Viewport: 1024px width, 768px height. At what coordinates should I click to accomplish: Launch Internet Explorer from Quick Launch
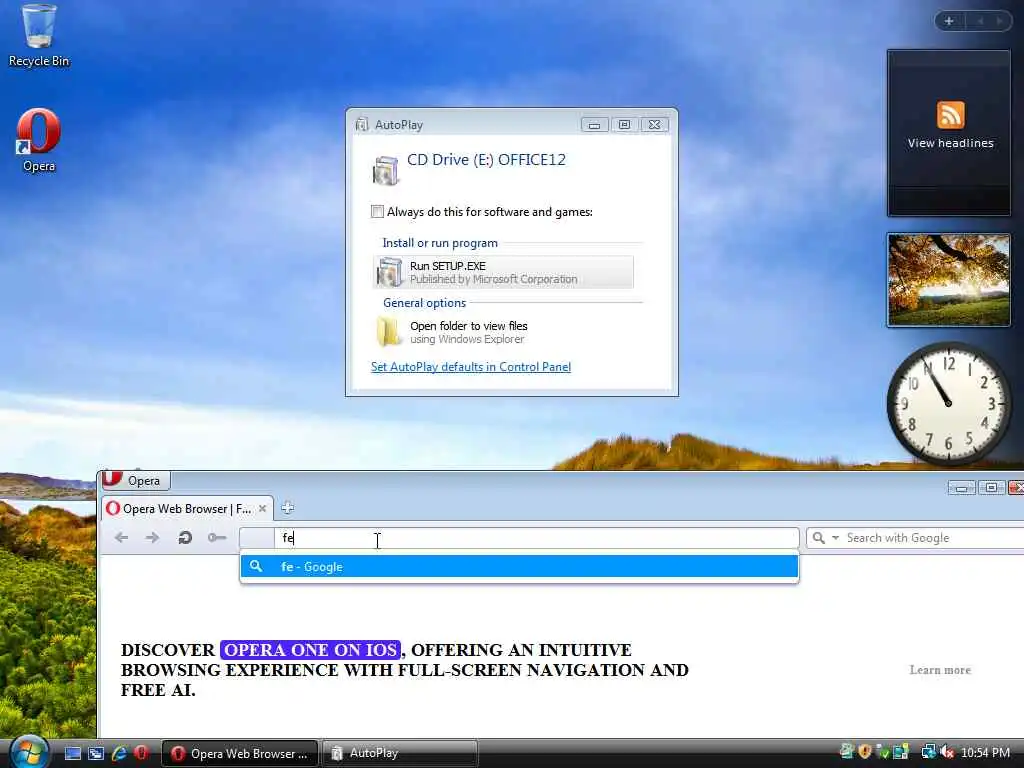[x=119, y=753]
